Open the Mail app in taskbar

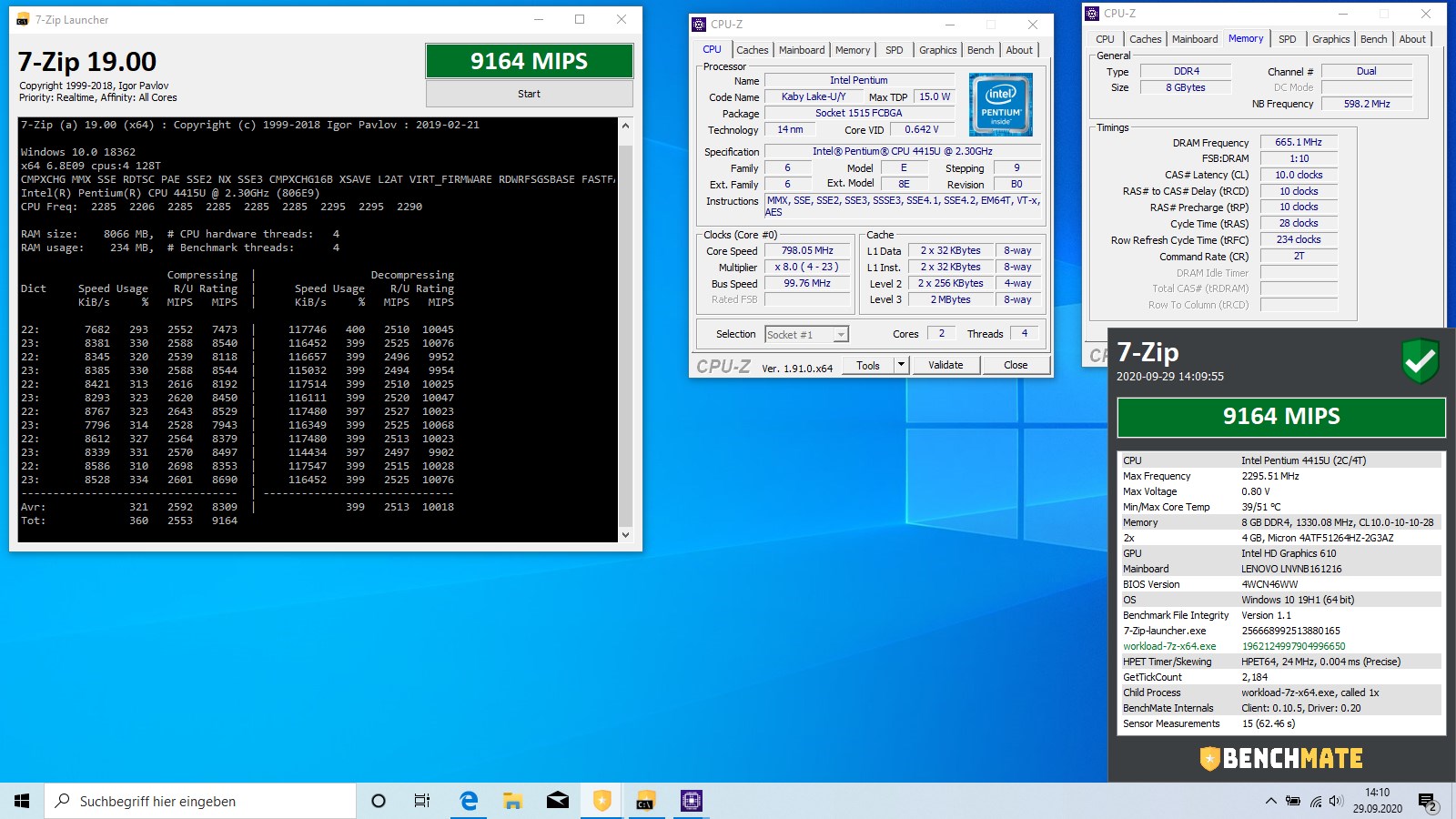(x=558, y=801)
